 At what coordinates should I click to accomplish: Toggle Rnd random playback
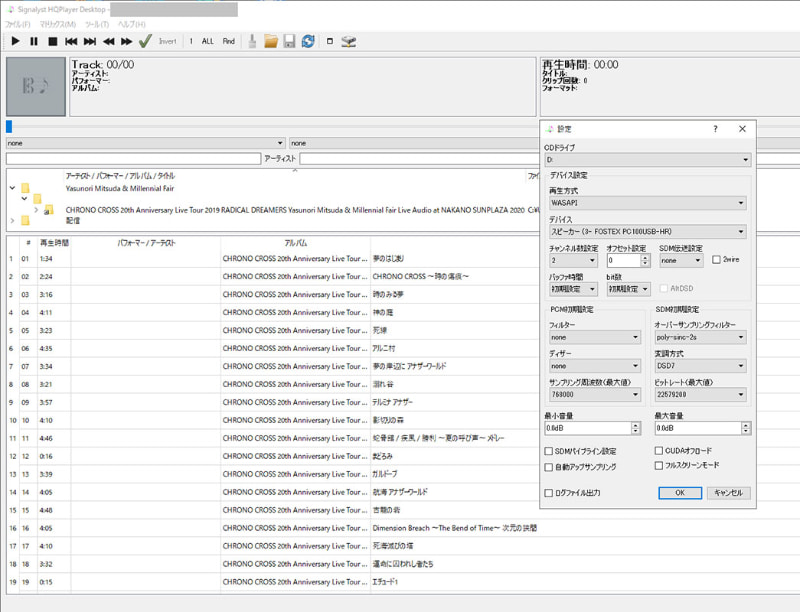229,41
